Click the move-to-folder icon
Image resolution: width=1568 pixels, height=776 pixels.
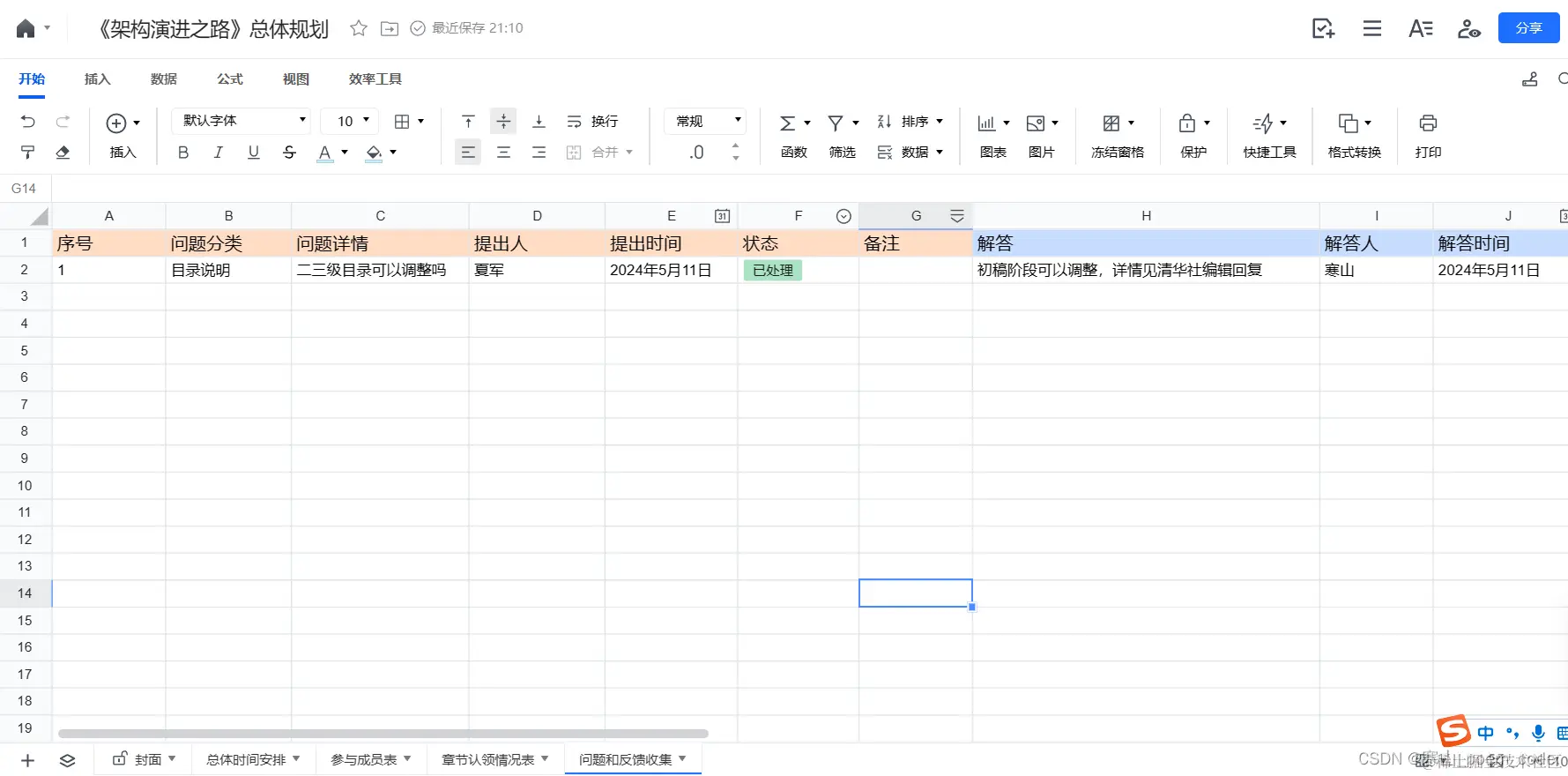[x=389, y=28]
